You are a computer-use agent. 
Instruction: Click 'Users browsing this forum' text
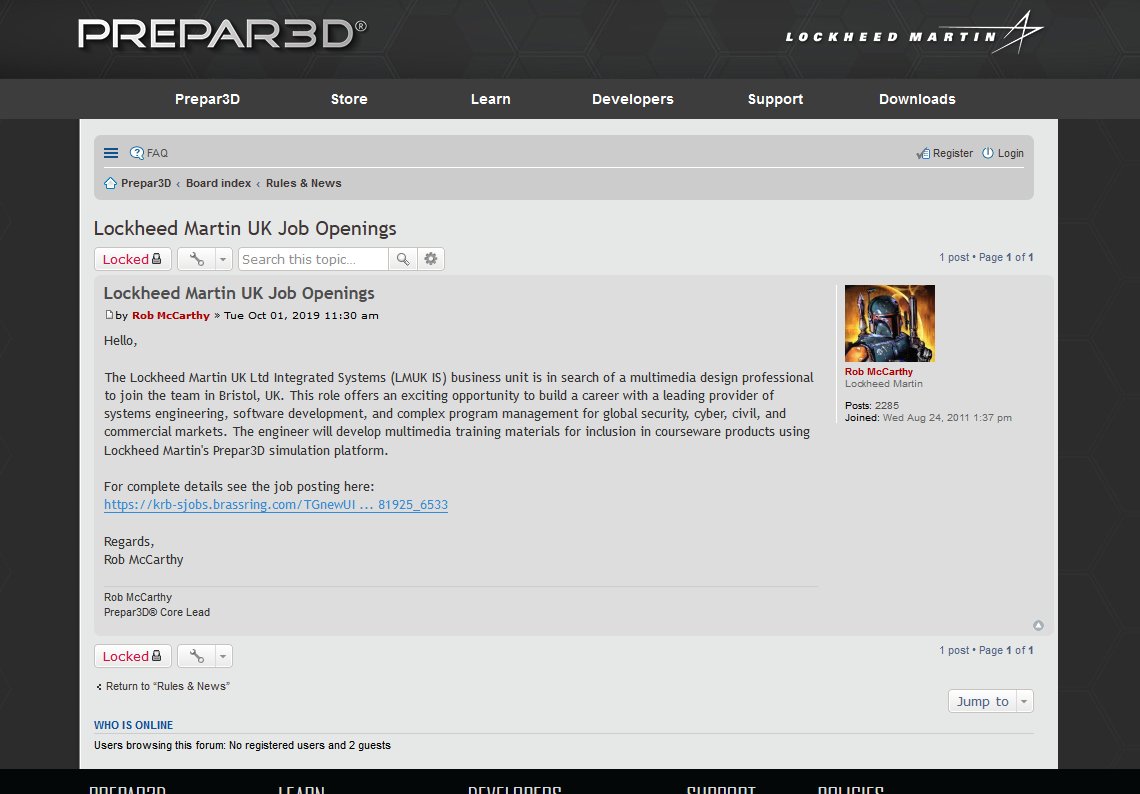[x=242, y=745]
